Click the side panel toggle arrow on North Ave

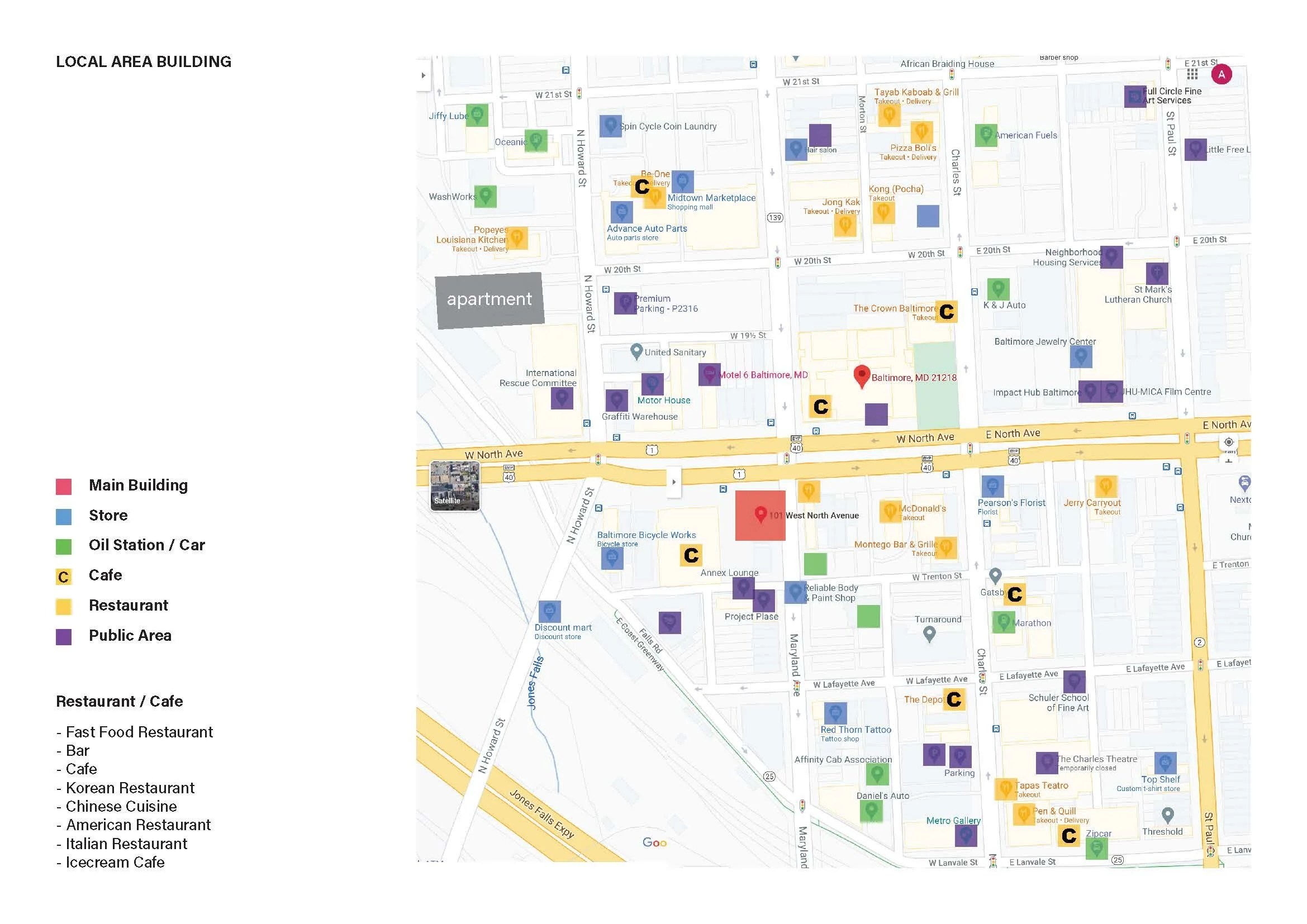tap(673, 482)
